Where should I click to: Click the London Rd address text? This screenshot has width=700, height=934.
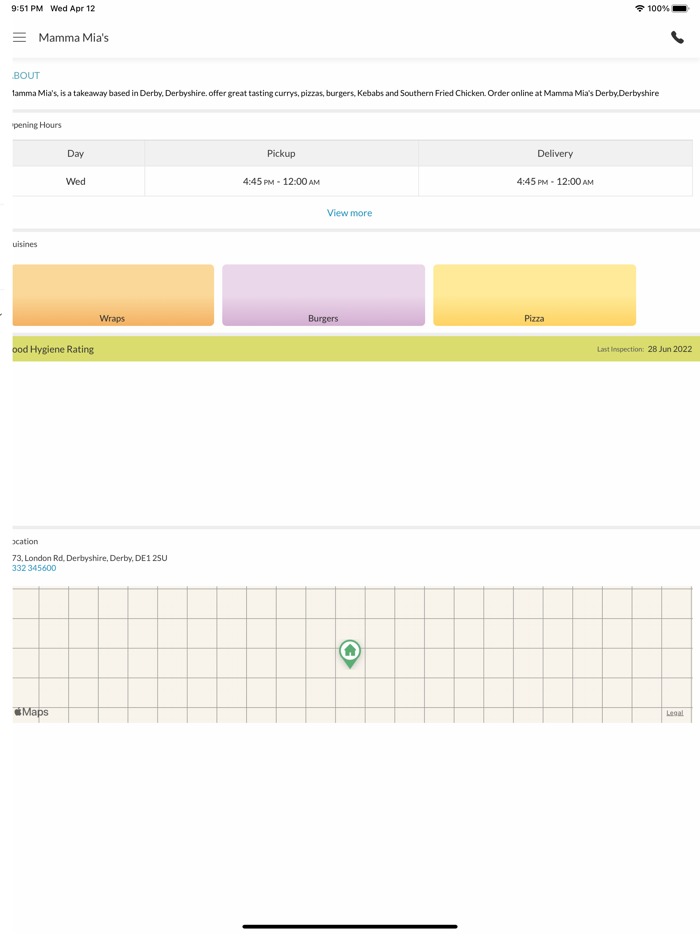pyautogui.click(x=89, y=558)
